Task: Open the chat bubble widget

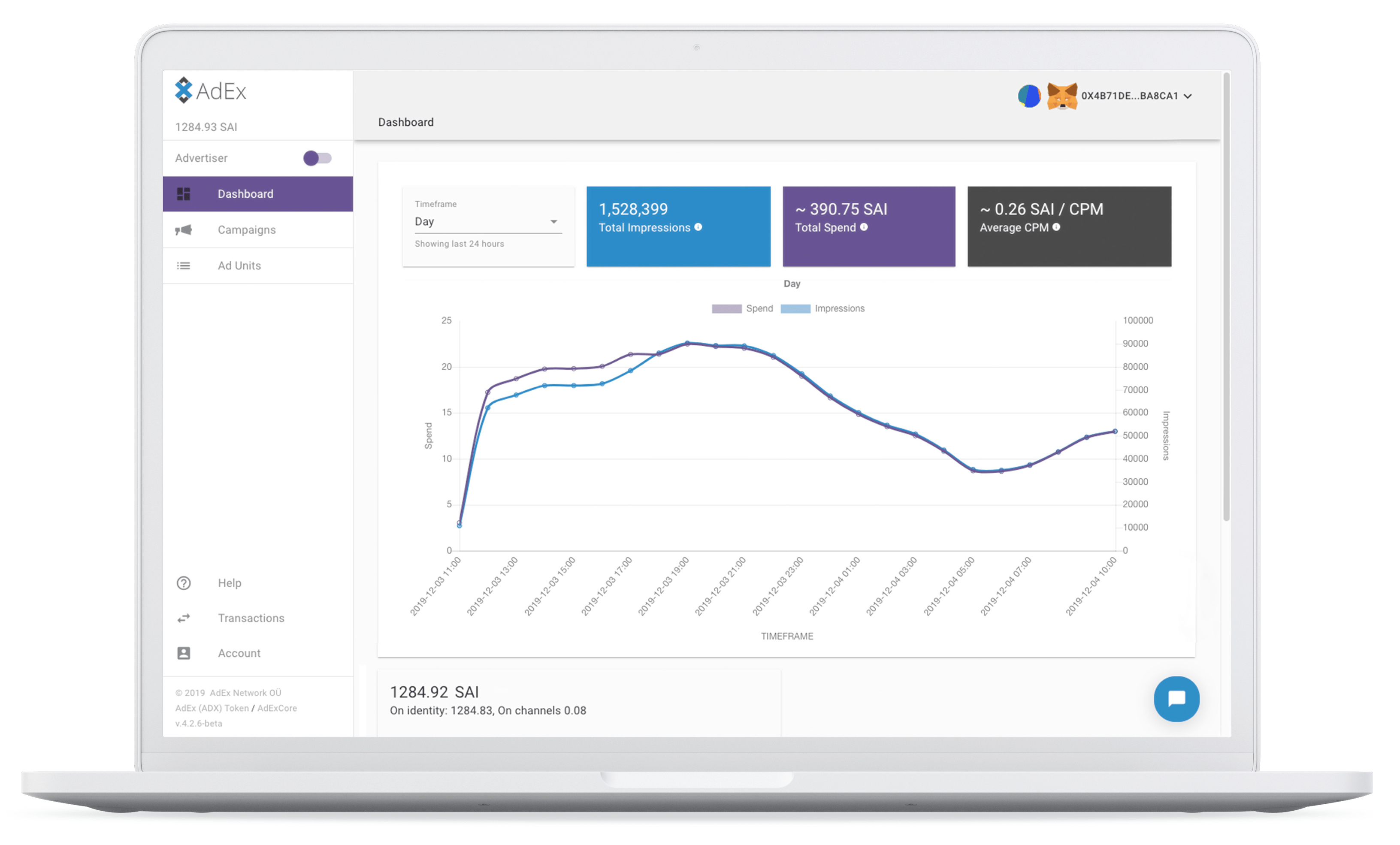Action: [1177, 699]
